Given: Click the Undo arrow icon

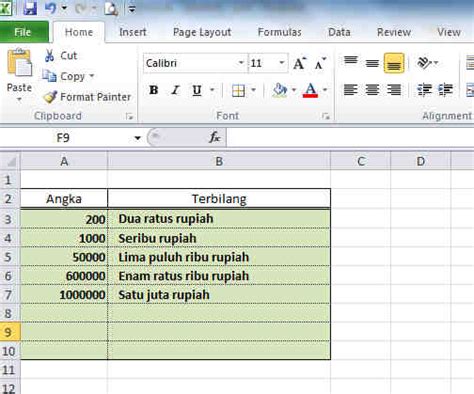Looking at the screenshot, I should [51, 8].
